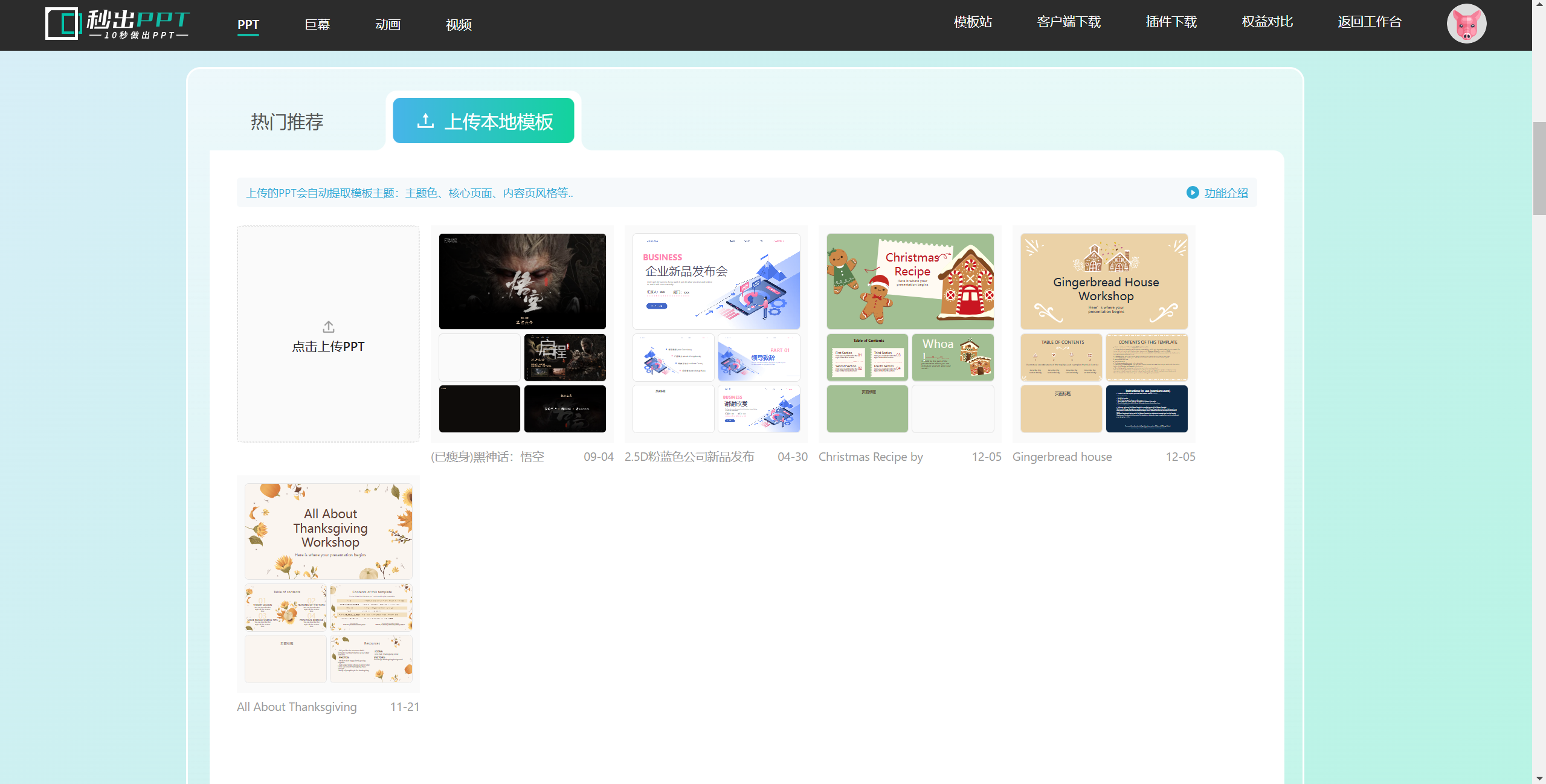Click CONTENTS OF THIS TEMPLATE slide thumbnail
Viewport: 1546px width, 784px height.
[x=1147, y=358]
